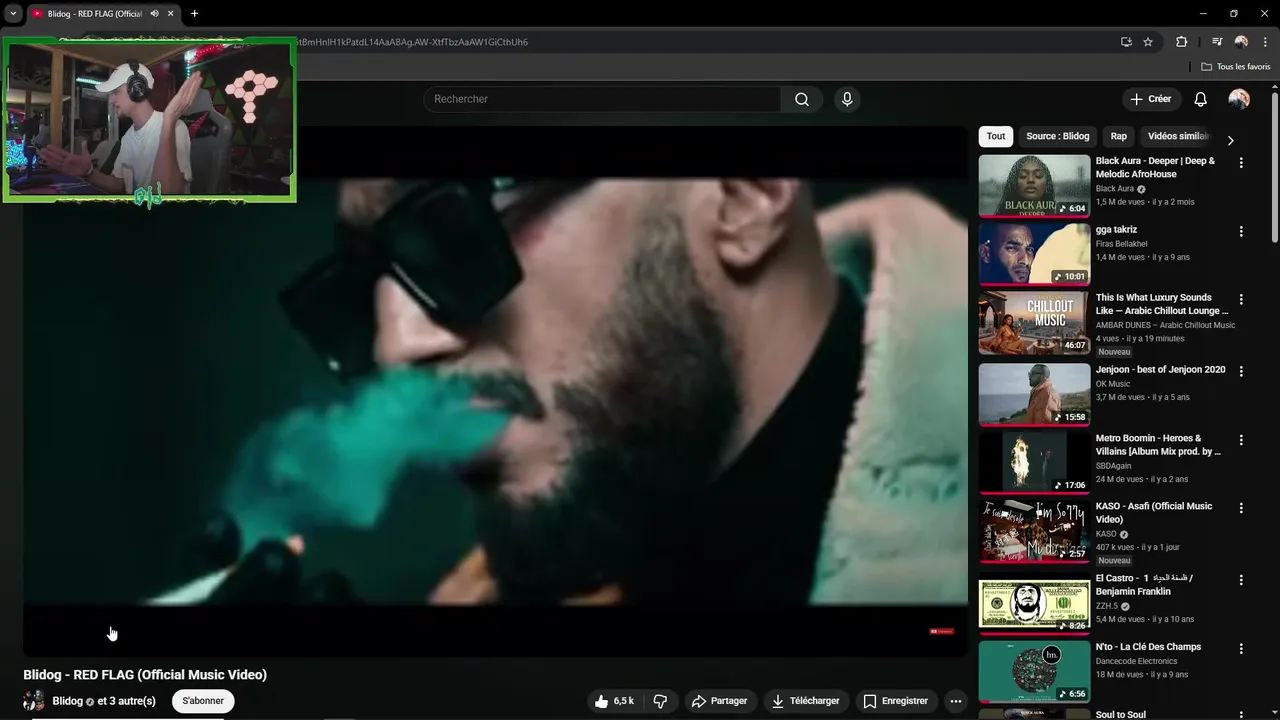The height and width of the screenshot is (720, 1280).
Task: Open options for Luxury Sounds Chillout video
Action: coord(1241,299)
